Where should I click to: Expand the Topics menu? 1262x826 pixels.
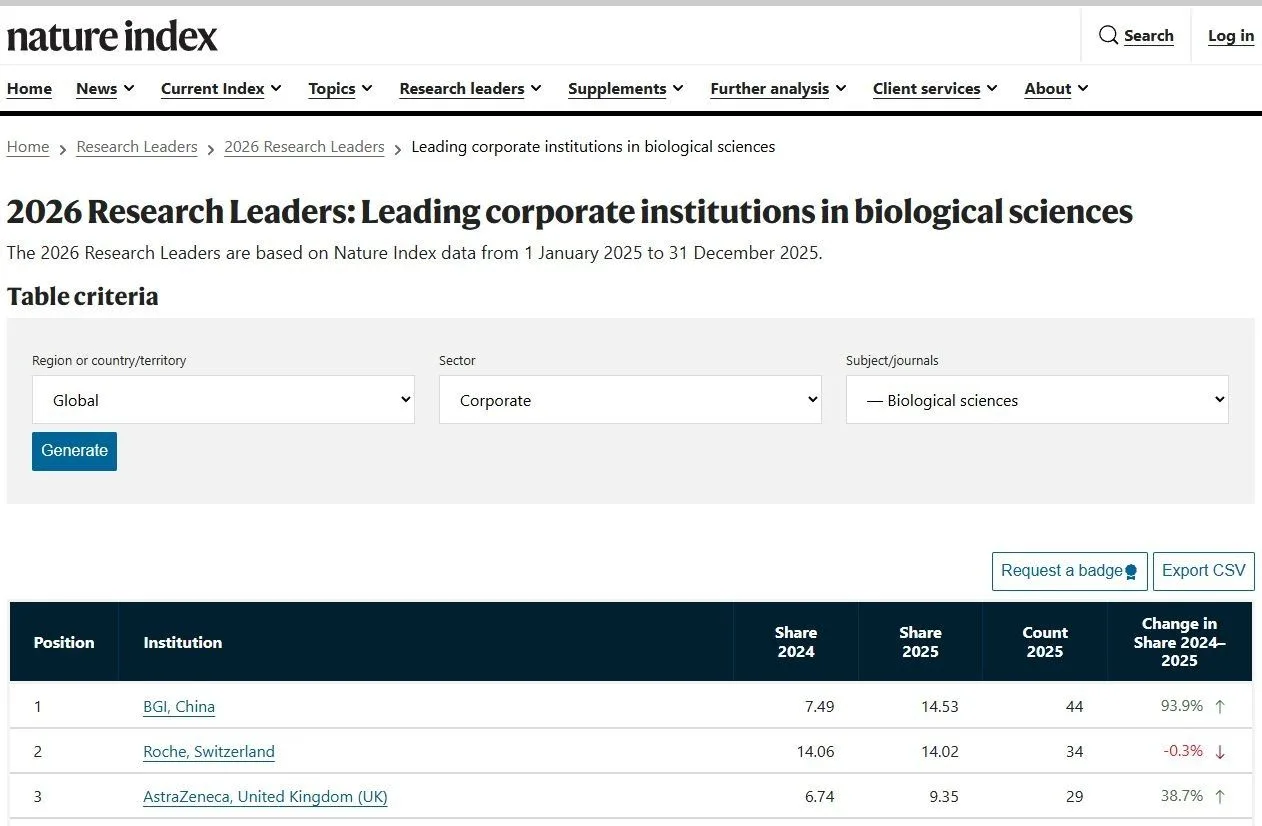pyautogui.click(x=340, y=88)
